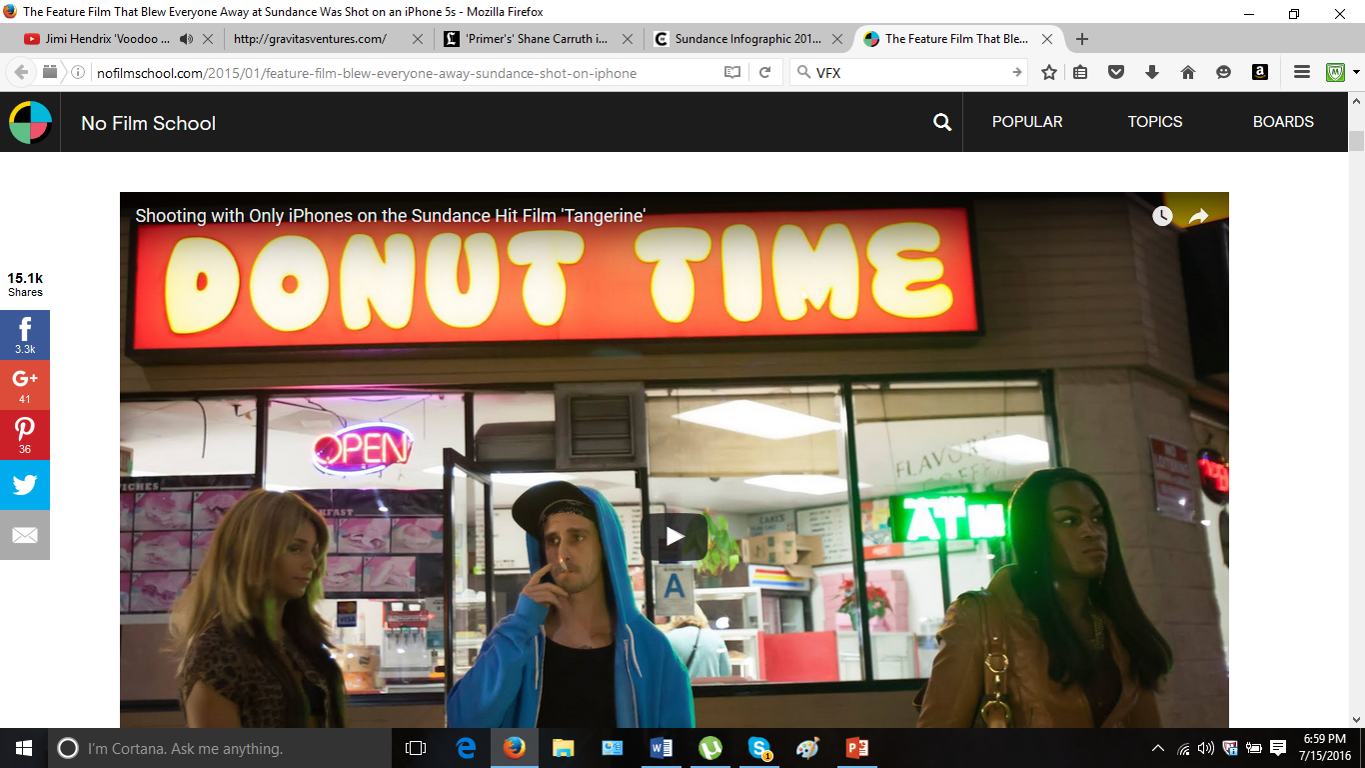Open the Firefox hamburger menu
Viewport: 1365px width, 768px height.
[x=1302, y=72]
